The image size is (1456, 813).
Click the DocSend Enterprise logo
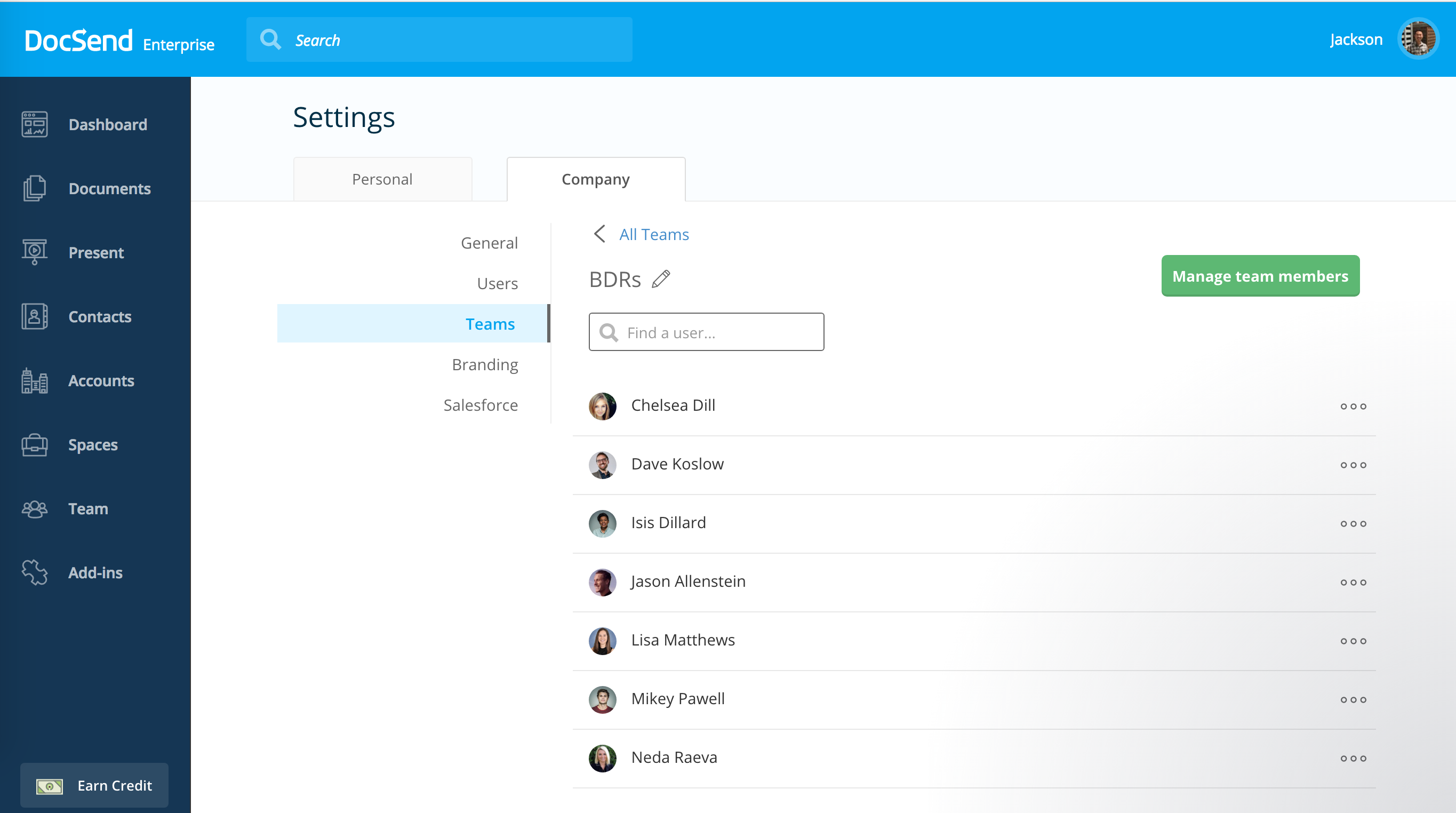[x=119, y=41]
